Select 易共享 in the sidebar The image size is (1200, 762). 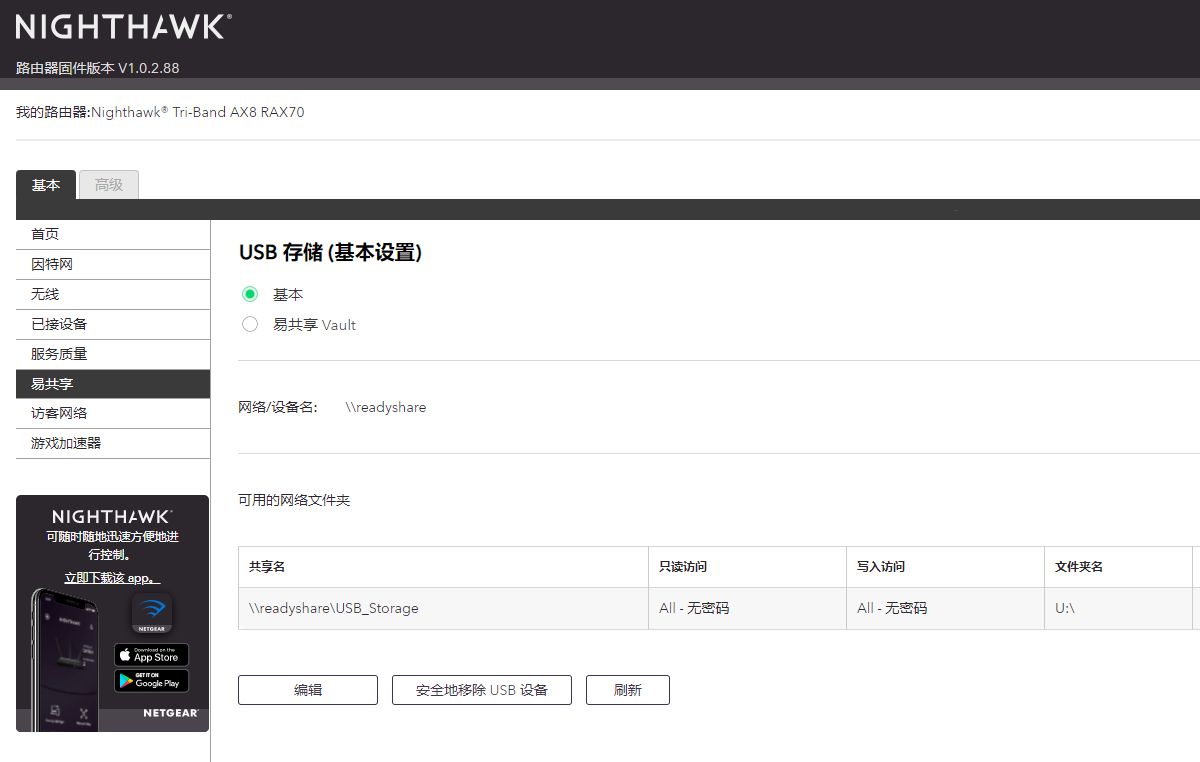point(113,384)
